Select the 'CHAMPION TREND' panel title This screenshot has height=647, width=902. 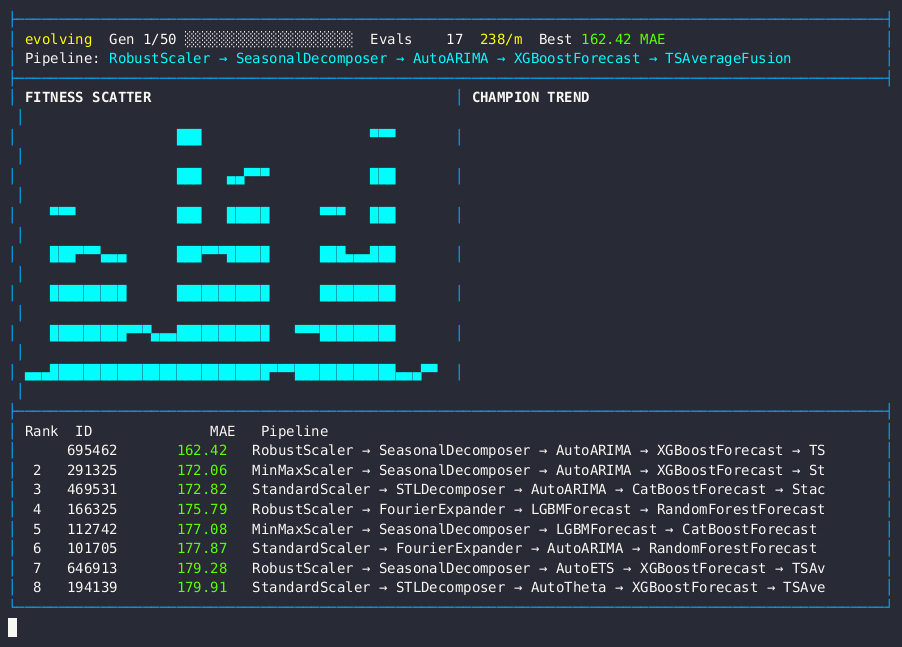530,97
